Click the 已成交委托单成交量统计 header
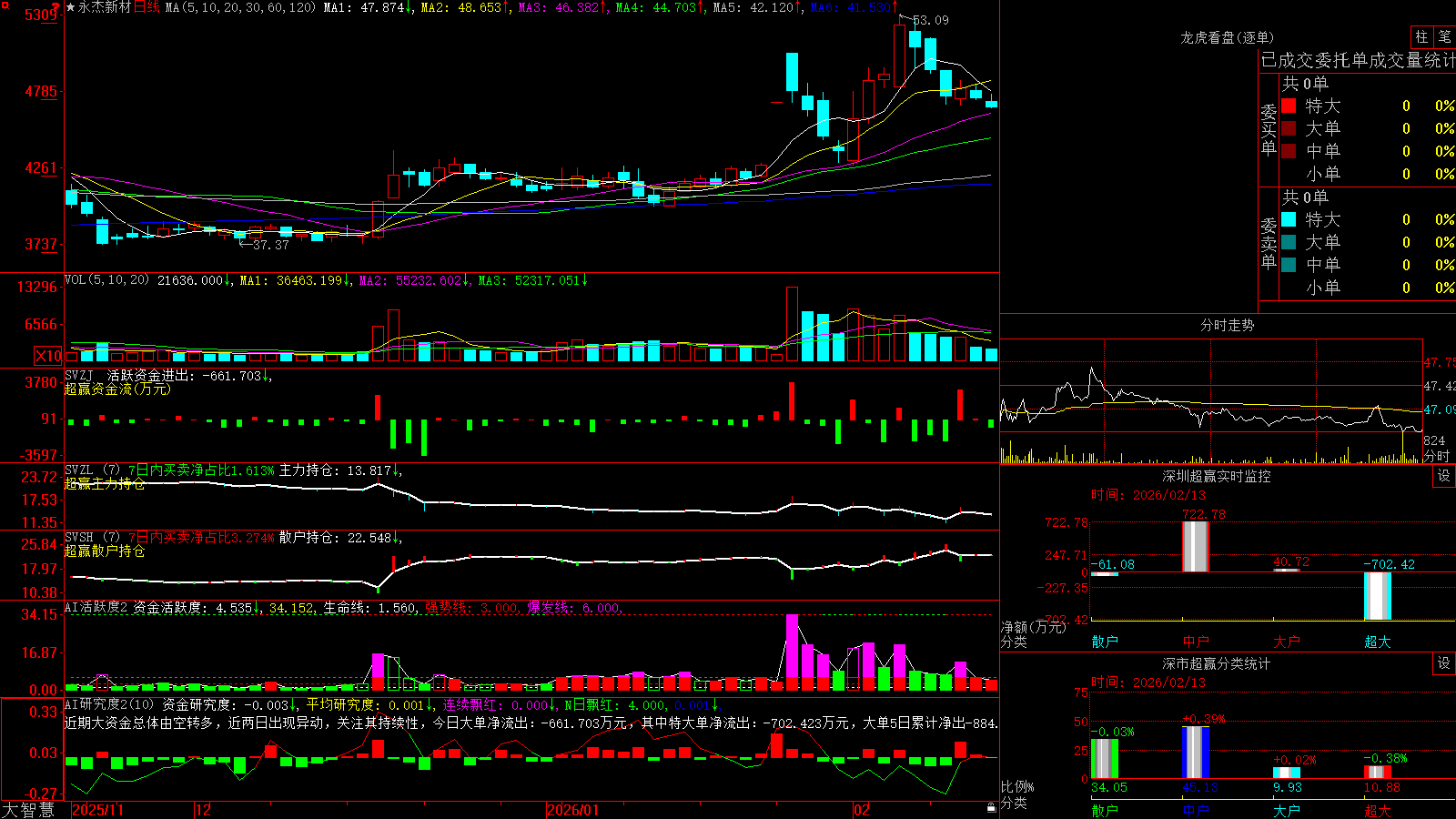This screenshot has height=819, width=1456. (x=1358, y=60)
